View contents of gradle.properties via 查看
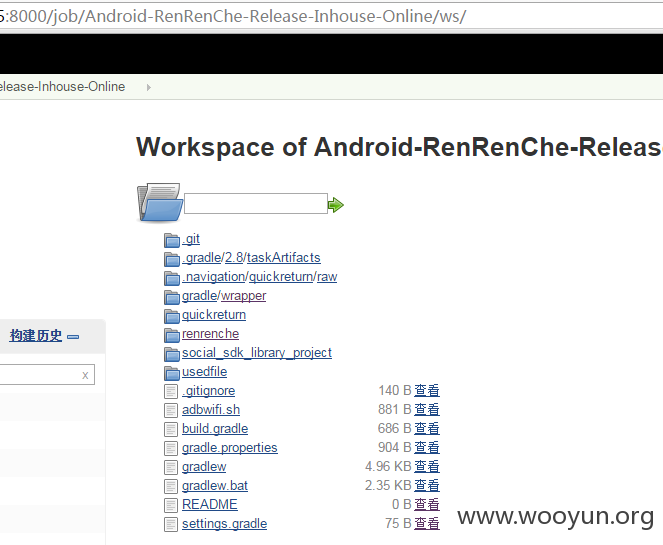Viewport: 663px width, 545px height. [427, 447]
